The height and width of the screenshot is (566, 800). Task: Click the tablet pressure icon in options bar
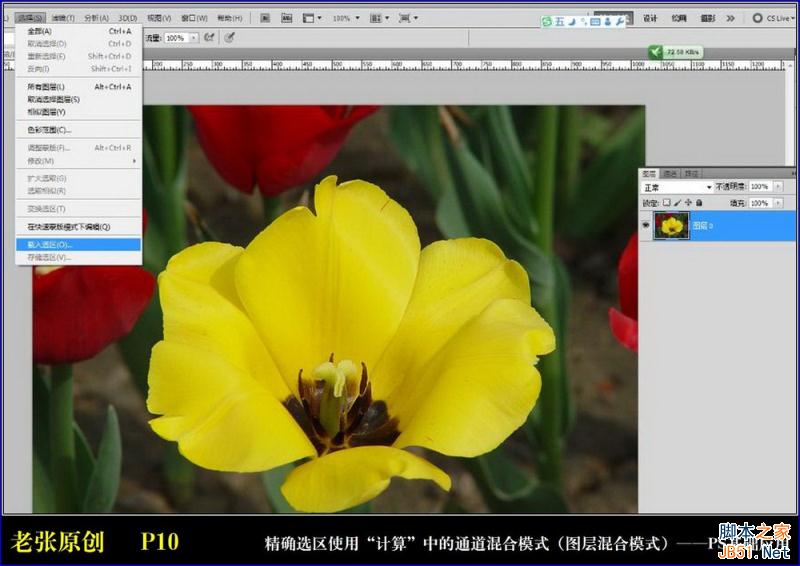click(x=230, y=37)
